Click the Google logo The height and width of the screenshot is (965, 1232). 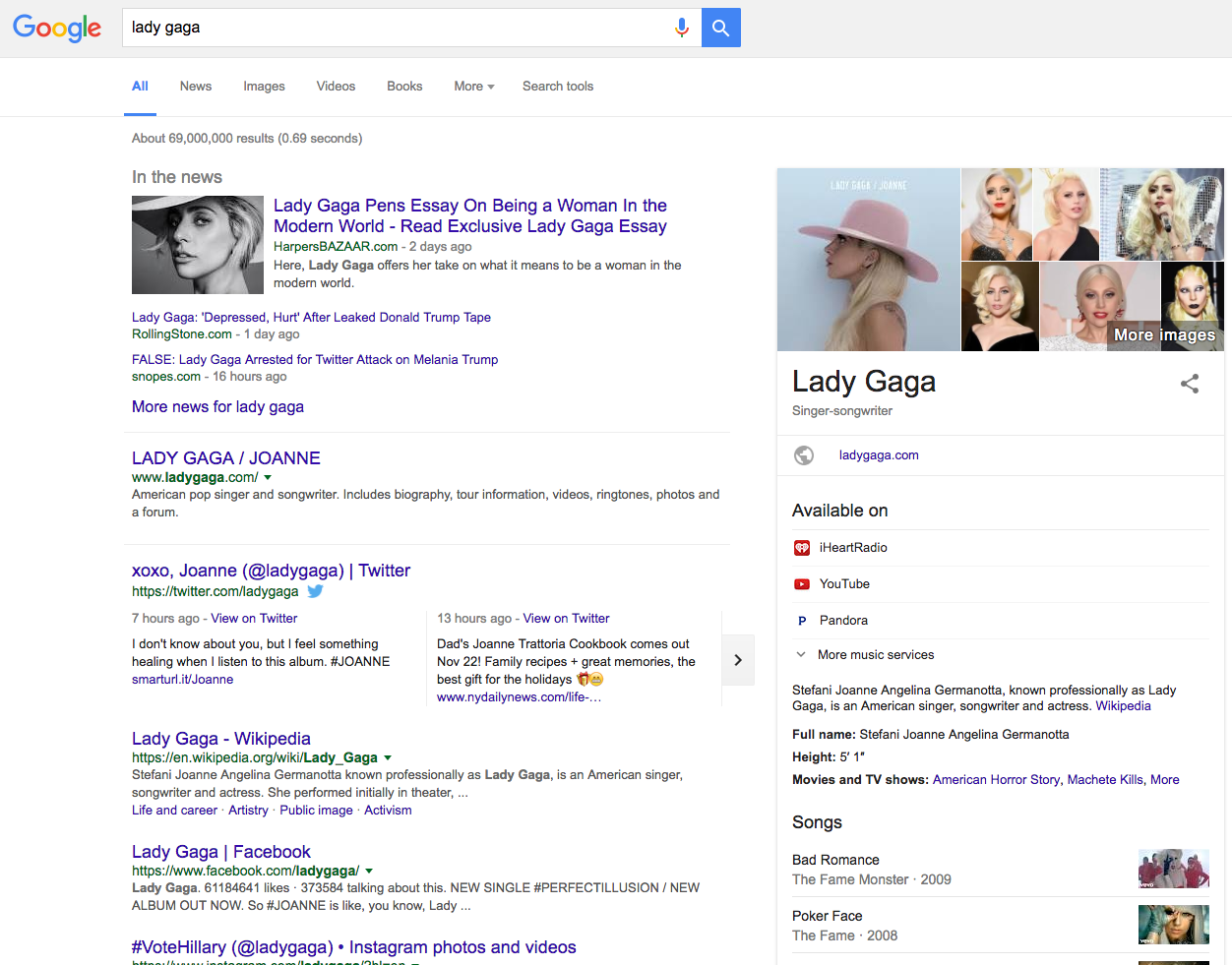tap(57, 28)
